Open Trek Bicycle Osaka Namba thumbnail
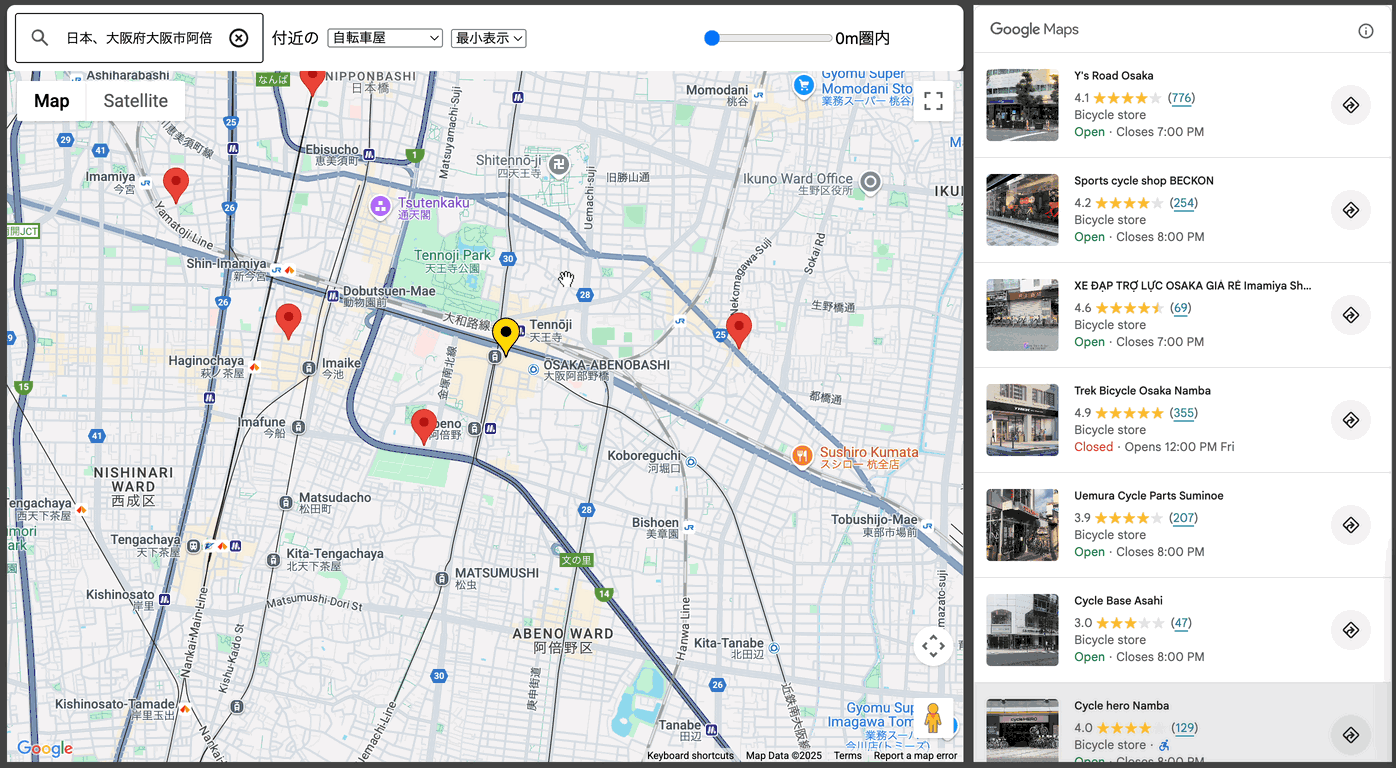 tap(1022, 420)
